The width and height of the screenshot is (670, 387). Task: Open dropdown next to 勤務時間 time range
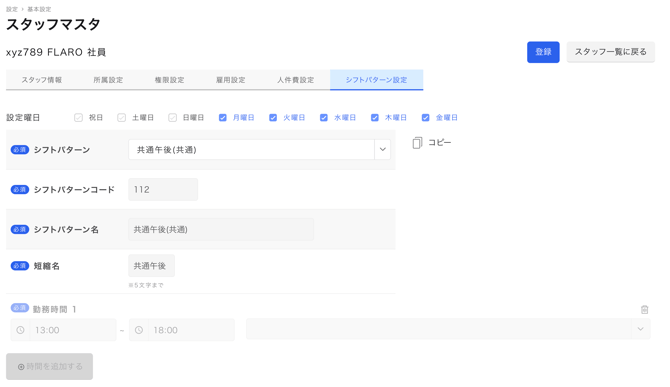click(448, 329)
